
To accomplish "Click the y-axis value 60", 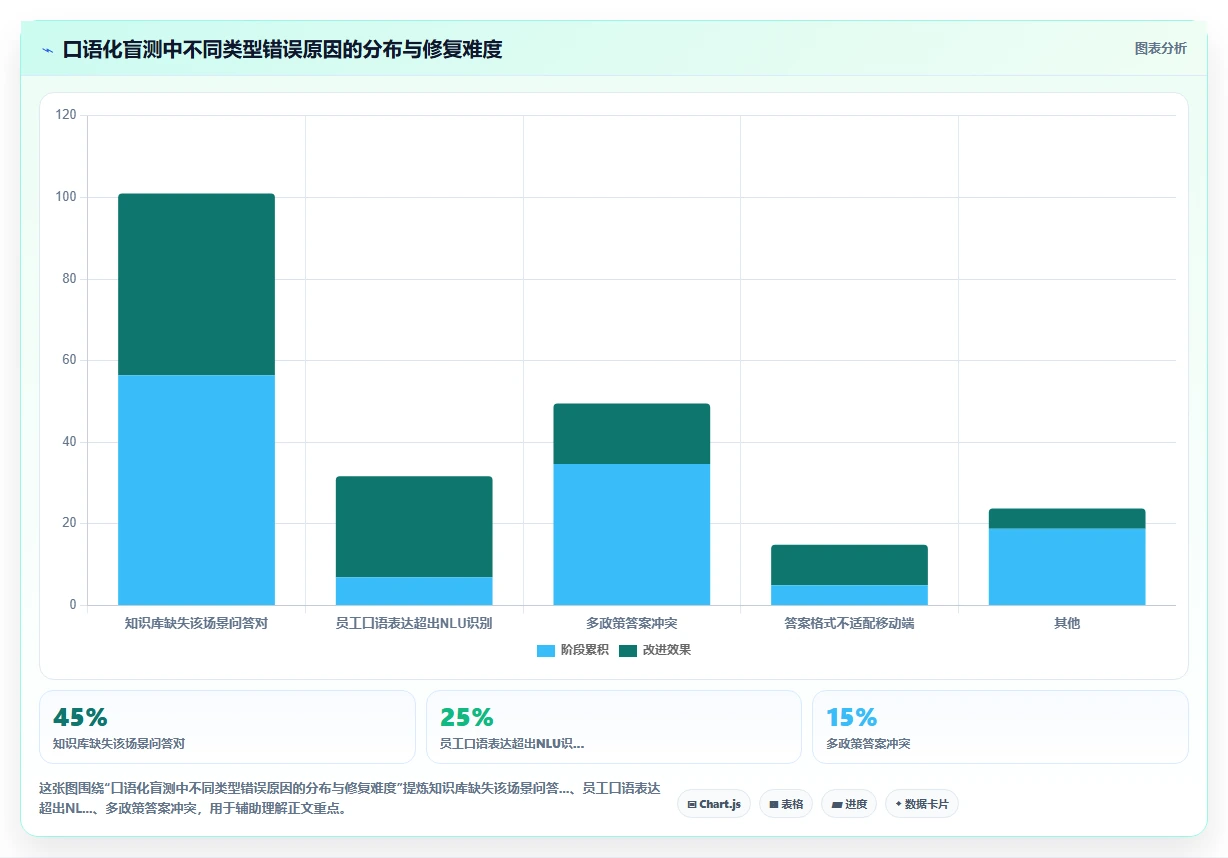I will click(69, 360).
